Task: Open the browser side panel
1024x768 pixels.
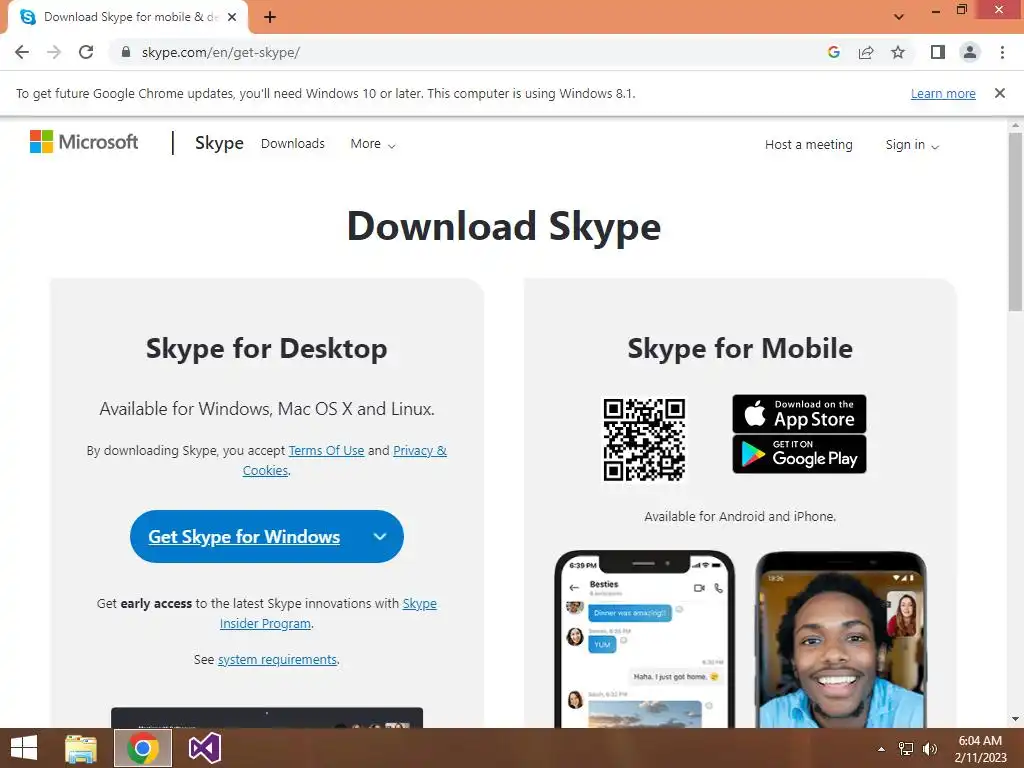Action: click(x=938, y=52)
